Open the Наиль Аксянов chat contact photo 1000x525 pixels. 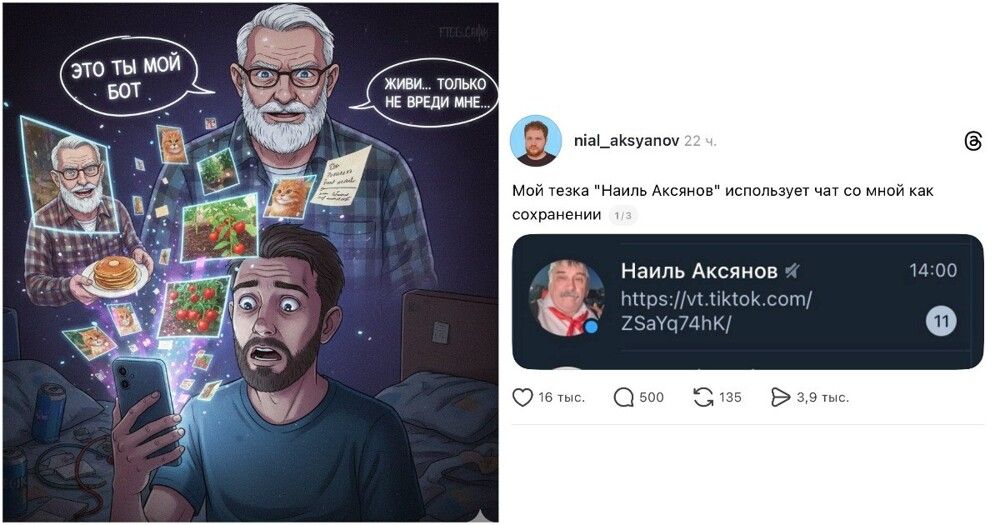[567, 297]
